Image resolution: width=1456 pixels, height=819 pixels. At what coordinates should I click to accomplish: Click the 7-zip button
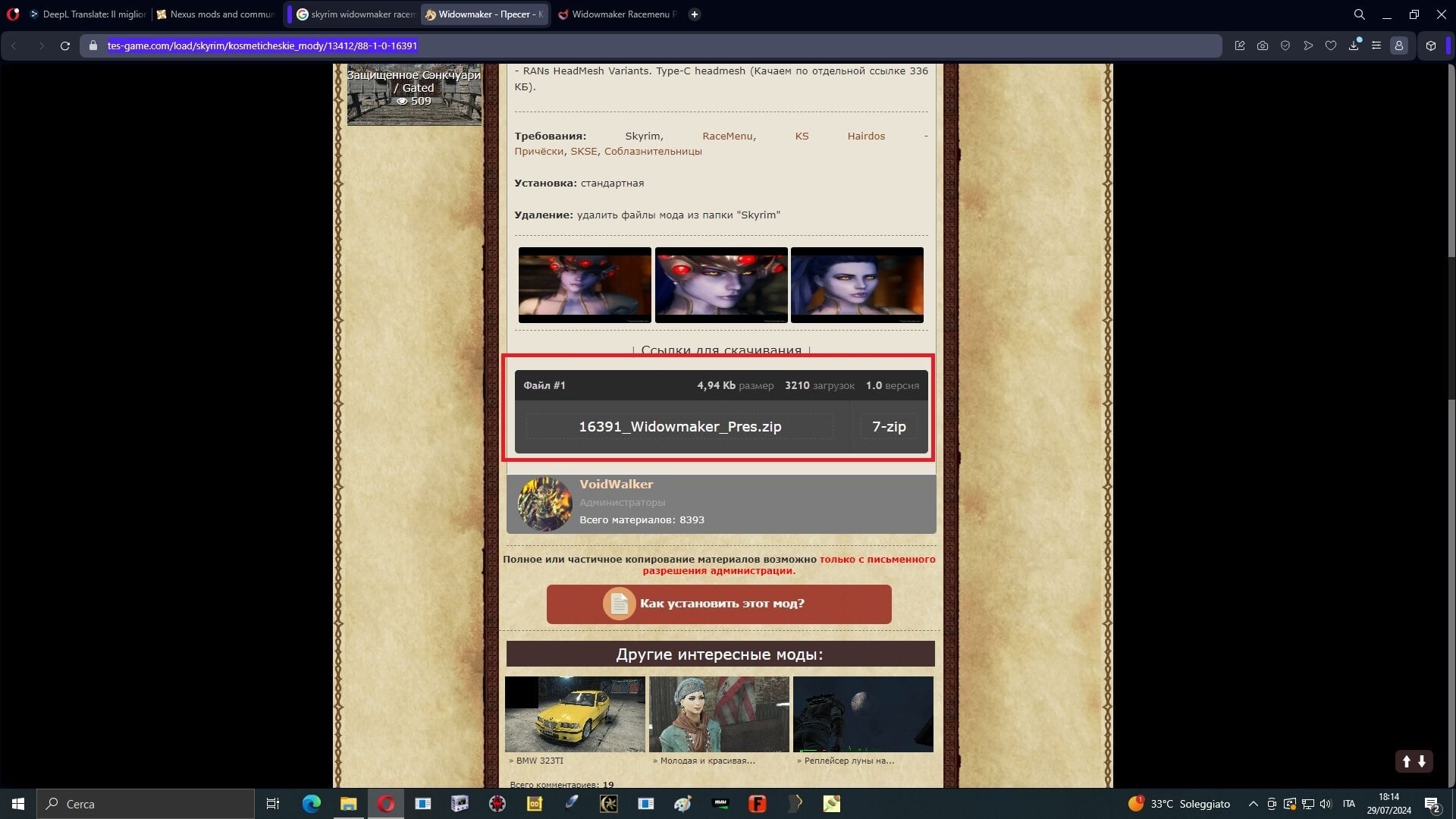pyautogui.click(x=889, y=426)
